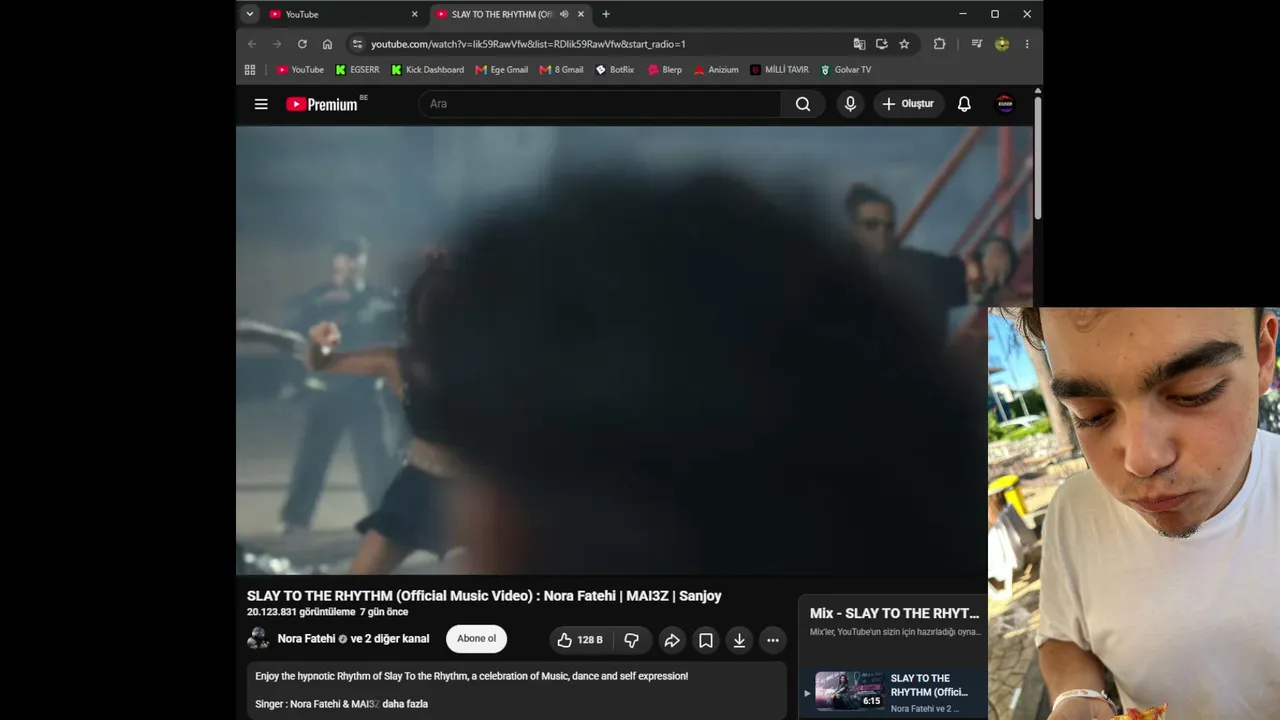Image resolution: width=1280 pixels, height=720 pixels.
Task: Open the YouTube bookmark
Action: [300, 70]
